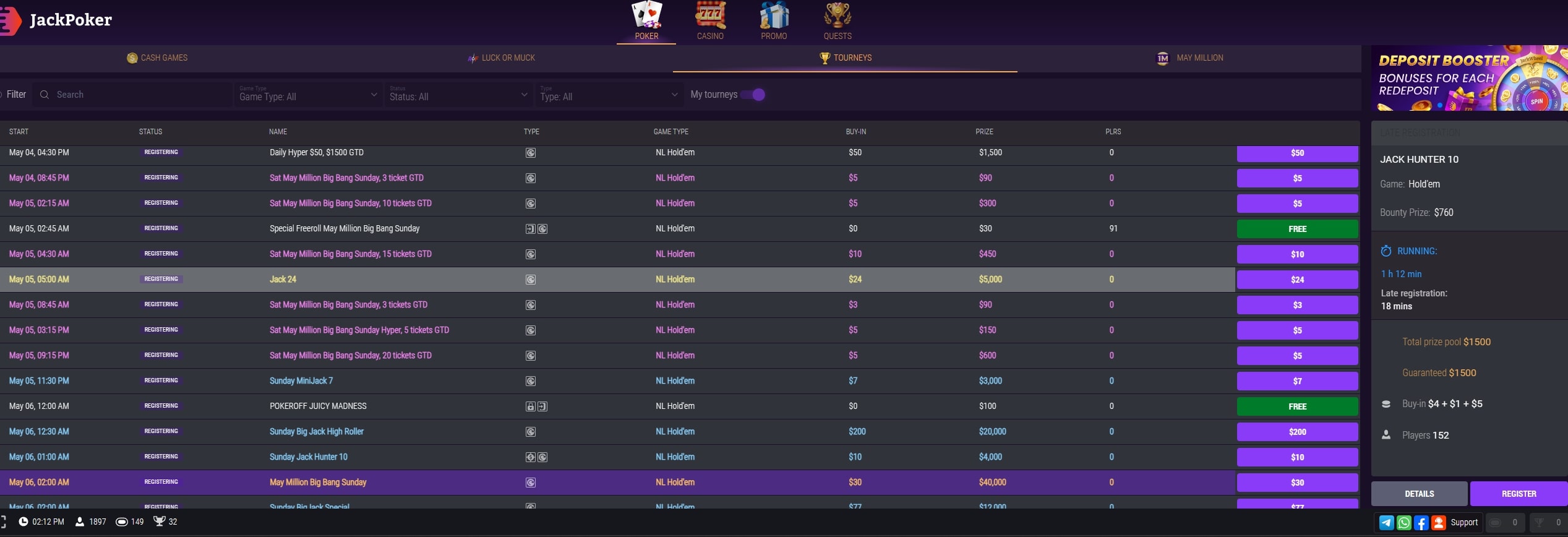The width and height of the screenshot is (1568, 537).
Task: Open Quests via the trophy icon
Action: pos(838,15)
